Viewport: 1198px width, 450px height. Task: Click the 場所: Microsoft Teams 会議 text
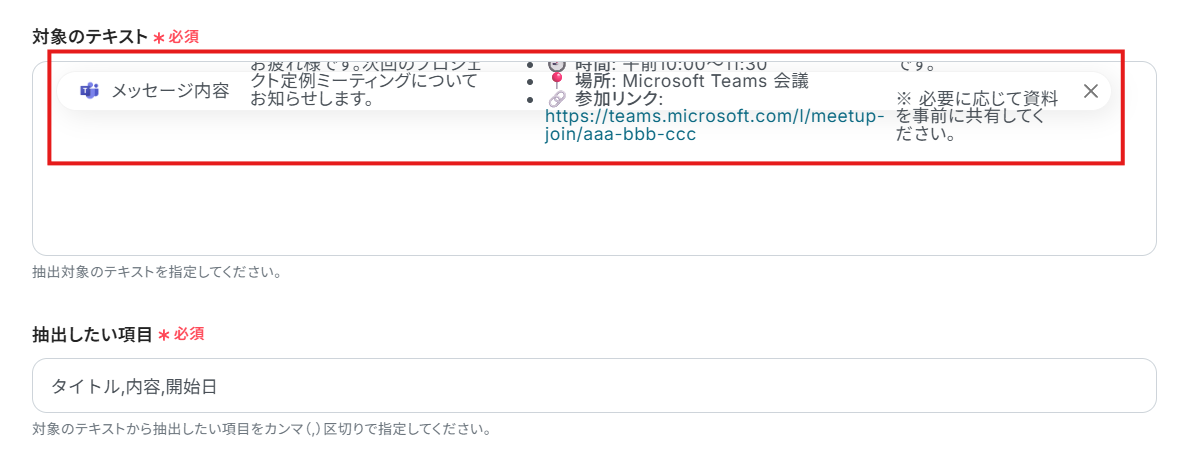(x=690, y=81)
